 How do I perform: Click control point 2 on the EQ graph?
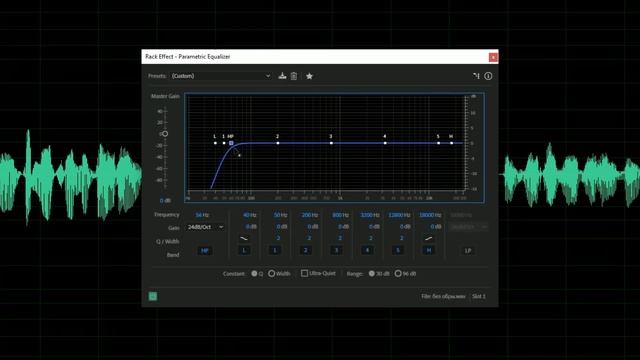(278, 143)
